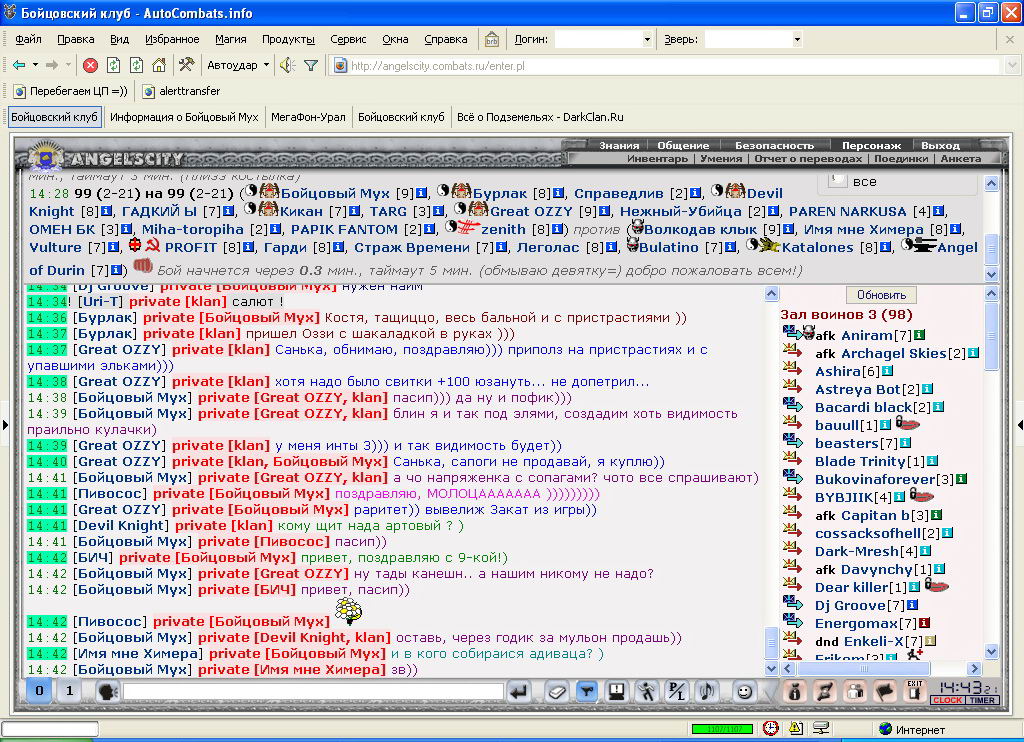The width and height of the screenshot is (1024, 742).
Task: Click private-message arrow beside Dj Groove[7]
Action: (x=792, y=604)
